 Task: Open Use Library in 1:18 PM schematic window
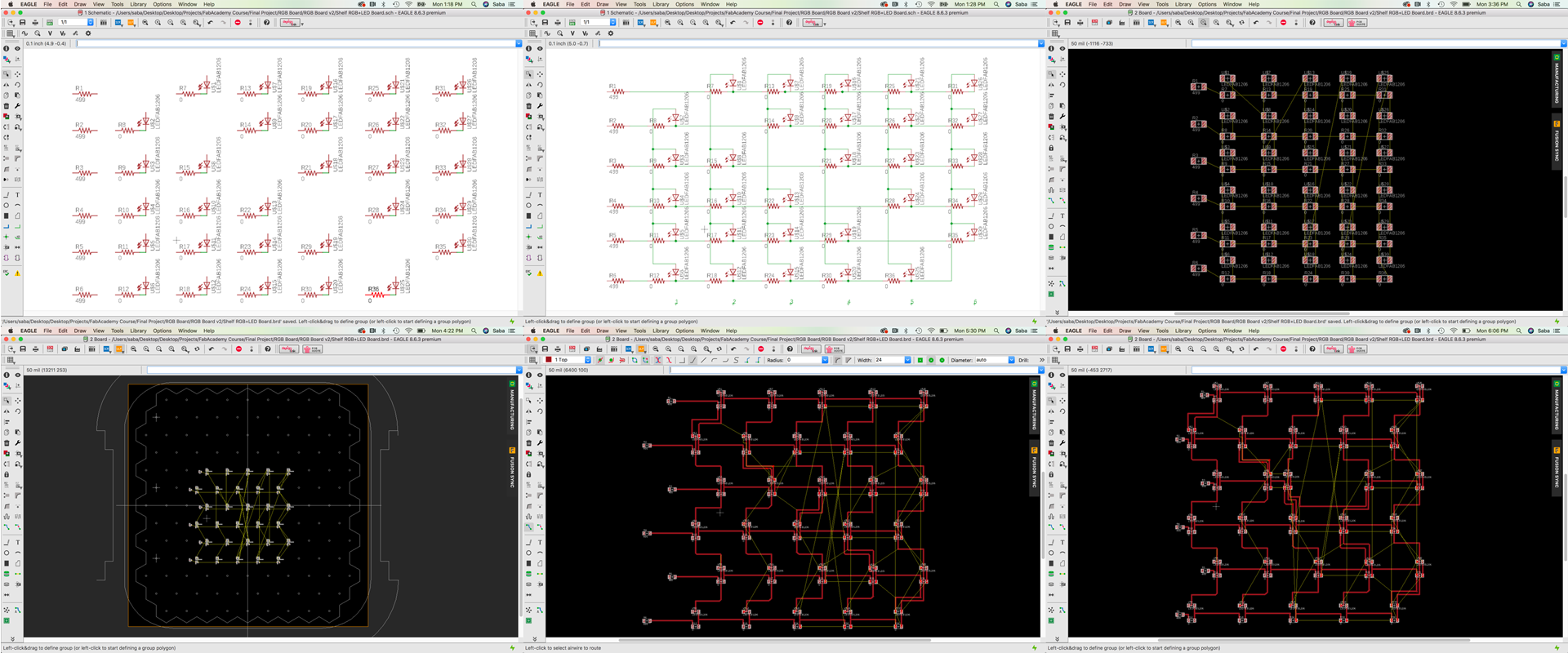[104, 22]
